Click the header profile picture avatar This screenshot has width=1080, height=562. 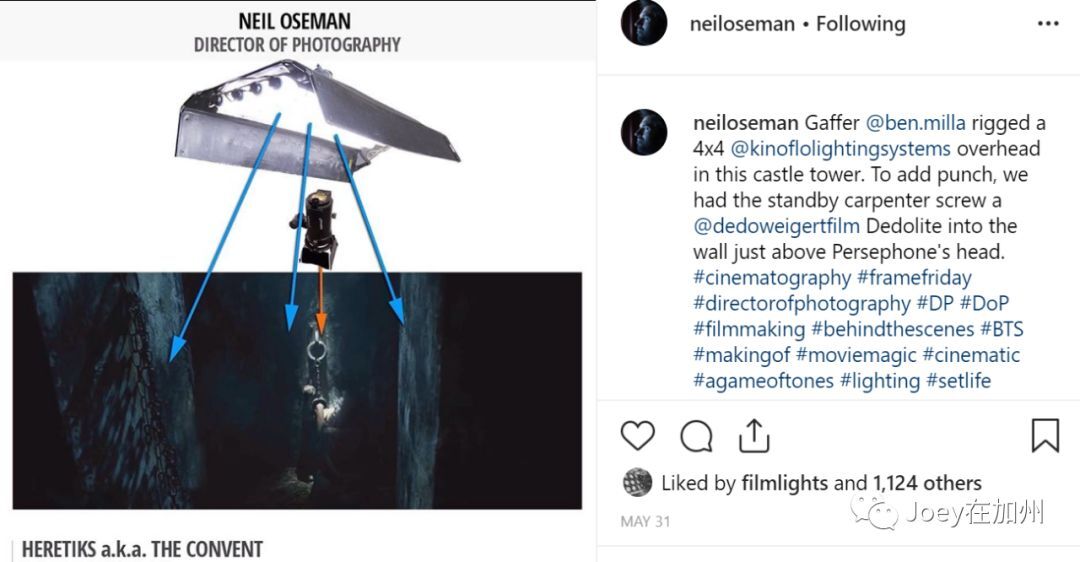coord(643,23)
